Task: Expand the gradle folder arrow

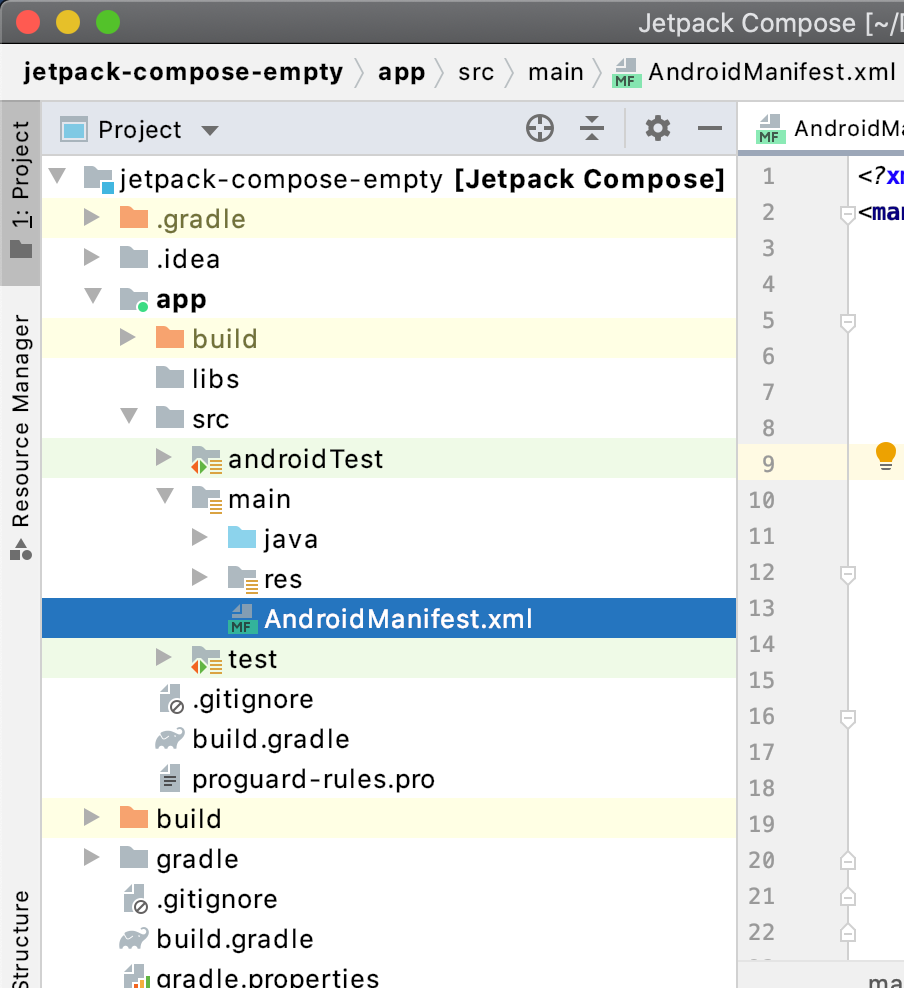Action: point(92,857)
